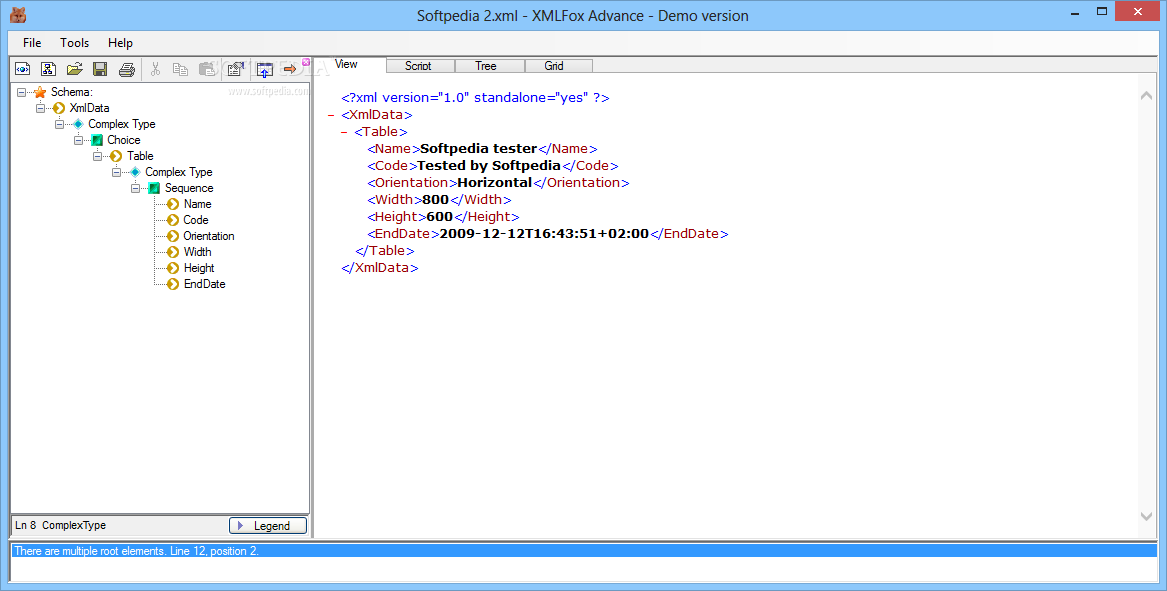Click the 'Tested by Softpedia' value
The image size is (1167, 591).
488,166
